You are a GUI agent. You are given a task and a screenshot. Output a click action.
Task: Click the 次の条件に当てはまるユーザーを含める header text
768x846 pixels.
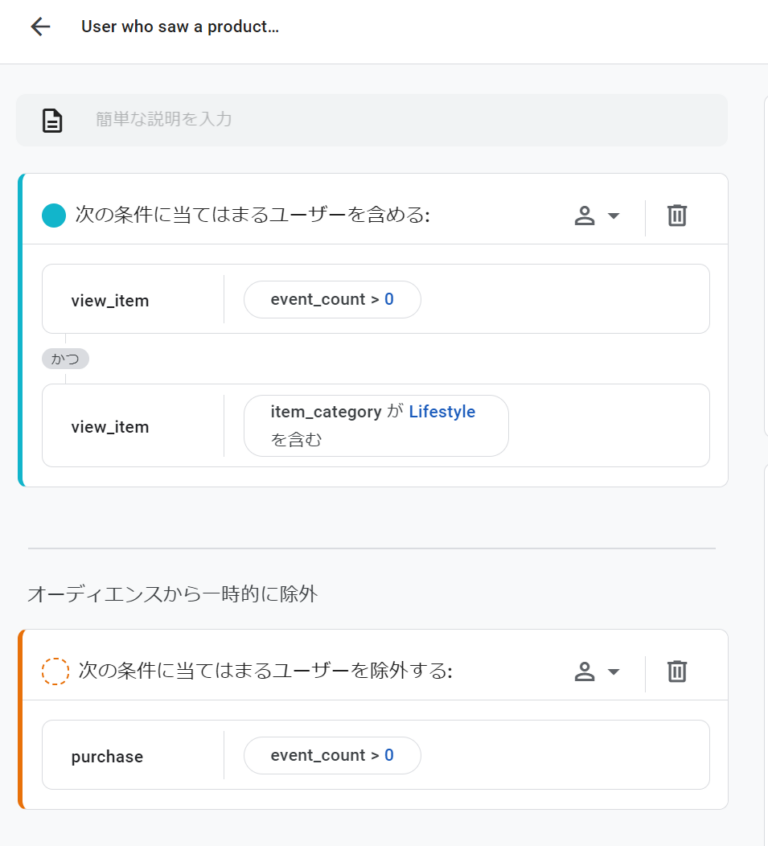pyautogui.click(x=252, y=215)
